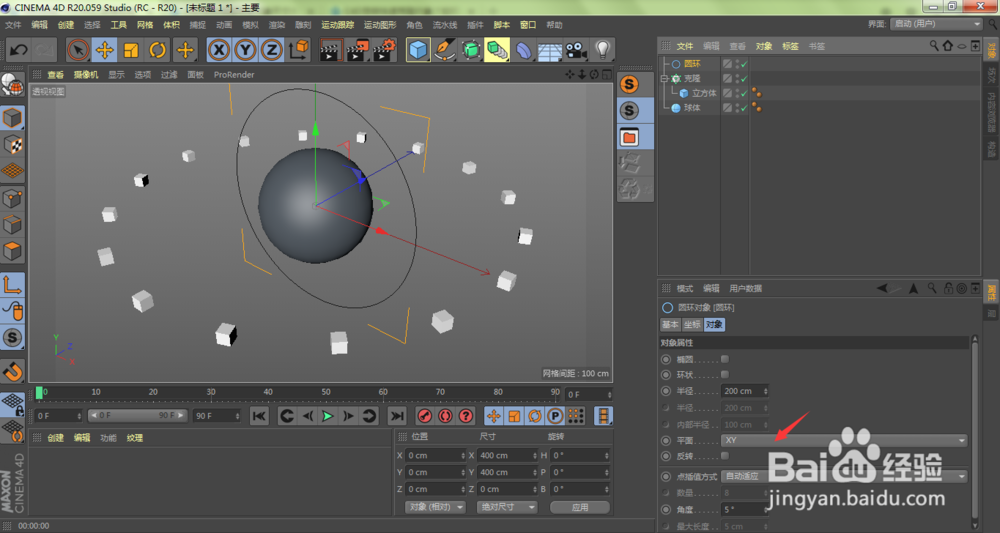The width and height of the screenshot is (1000, 533).
Task: Click the Autokeying button
Action: click(445, 416)
